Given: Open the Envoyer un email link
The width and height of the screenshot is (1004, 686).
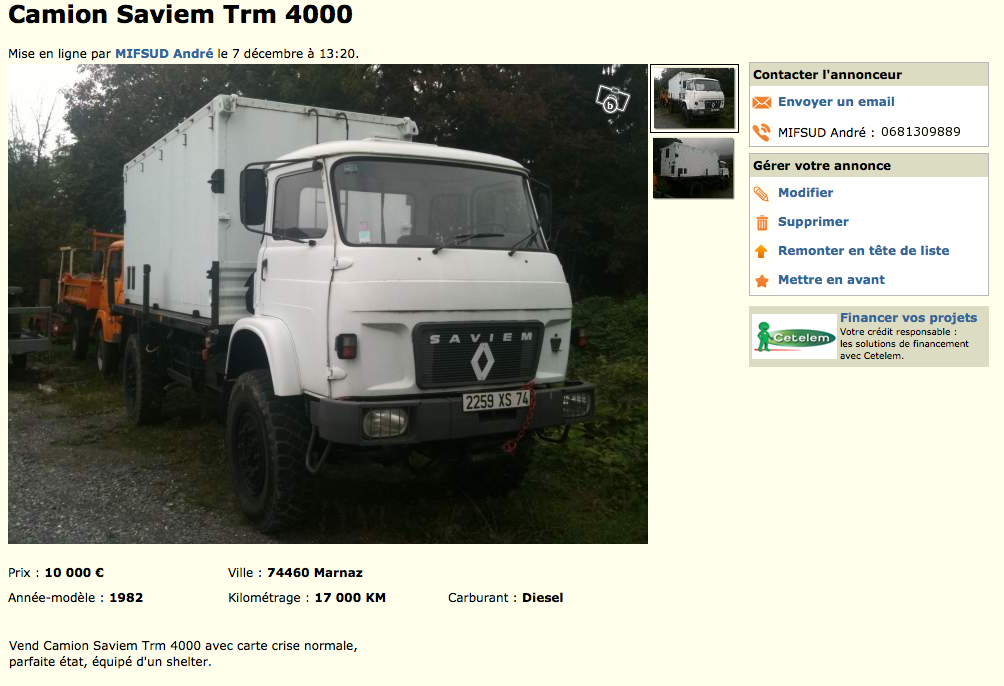Looking at the screenshot, I should 836,102.
